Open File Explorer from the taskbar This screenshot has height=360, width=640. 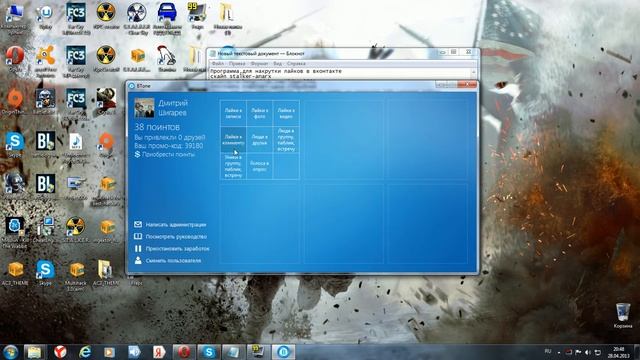coord(34,352)
